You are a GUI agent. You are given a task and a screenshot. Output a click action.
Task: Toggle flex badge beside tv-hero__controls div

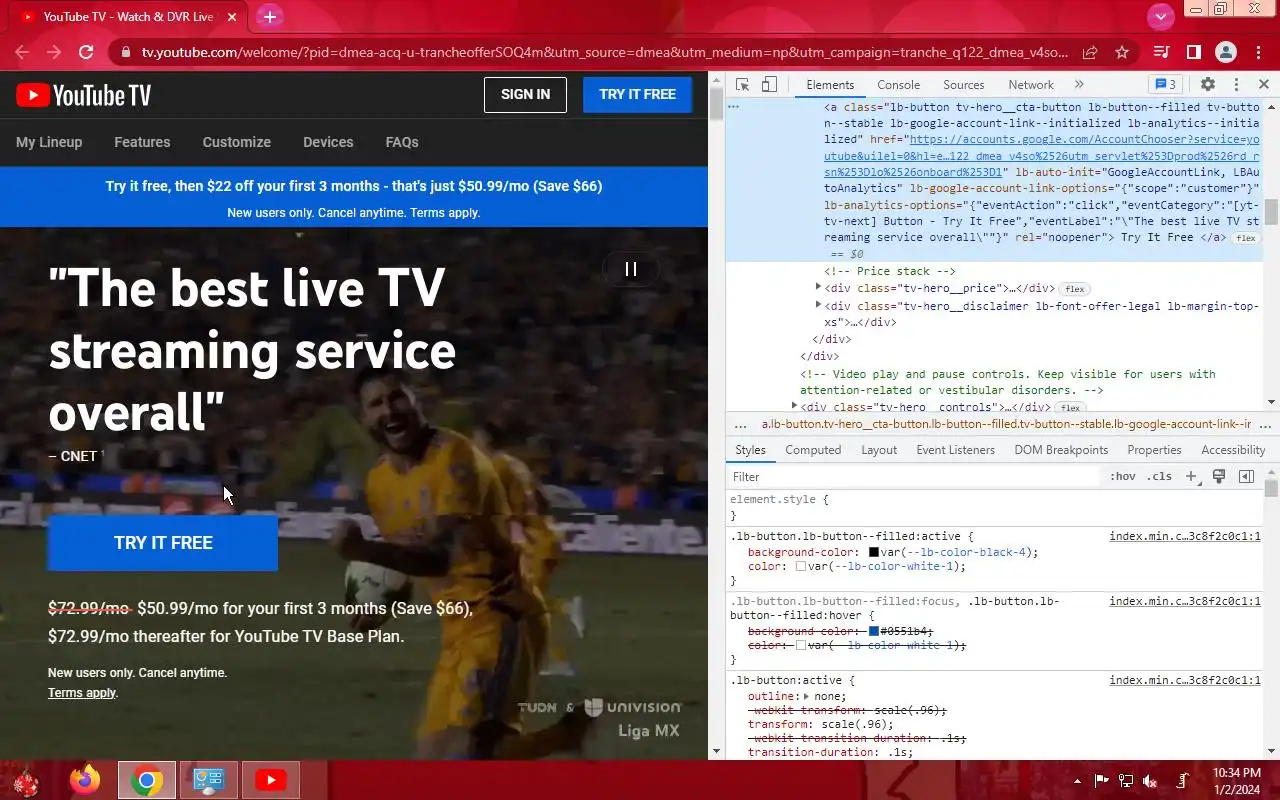[1070, 408]
